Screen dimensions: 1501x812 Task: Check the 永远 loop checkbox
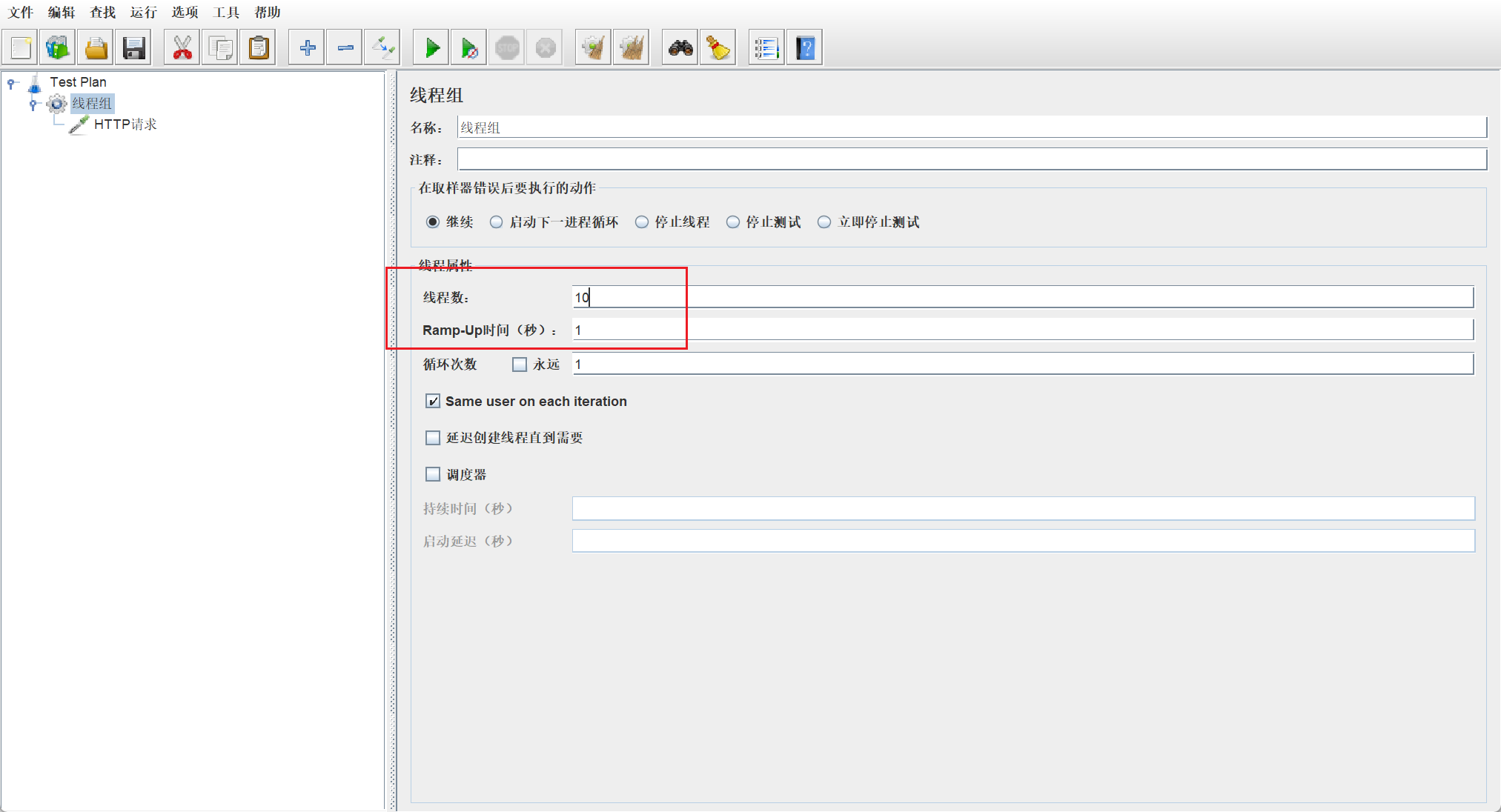point(520,365)
